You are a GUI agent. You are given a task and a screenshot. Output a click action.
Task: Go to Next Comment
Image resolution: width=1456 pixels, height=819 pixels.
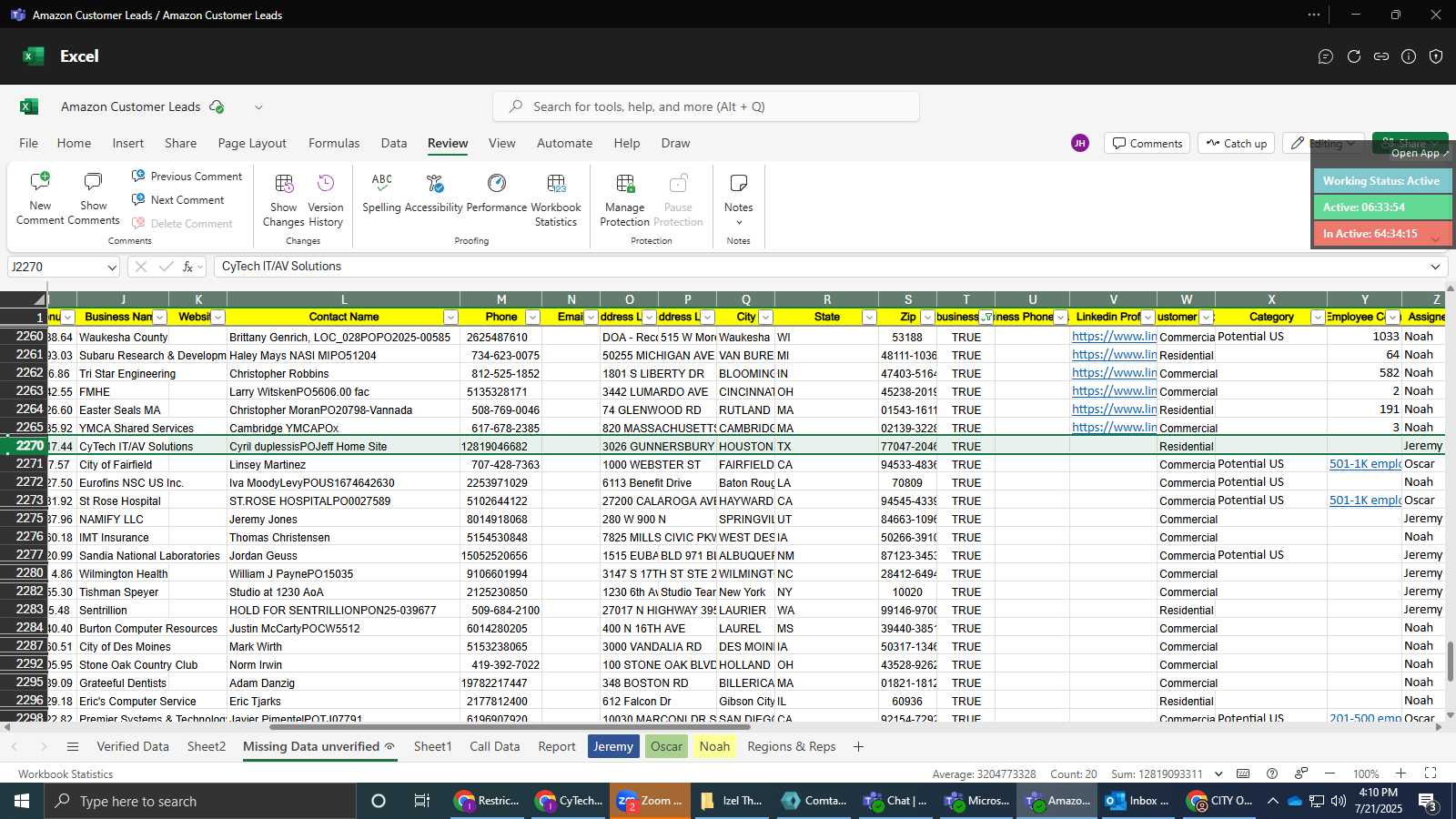[x=177, y=199]
